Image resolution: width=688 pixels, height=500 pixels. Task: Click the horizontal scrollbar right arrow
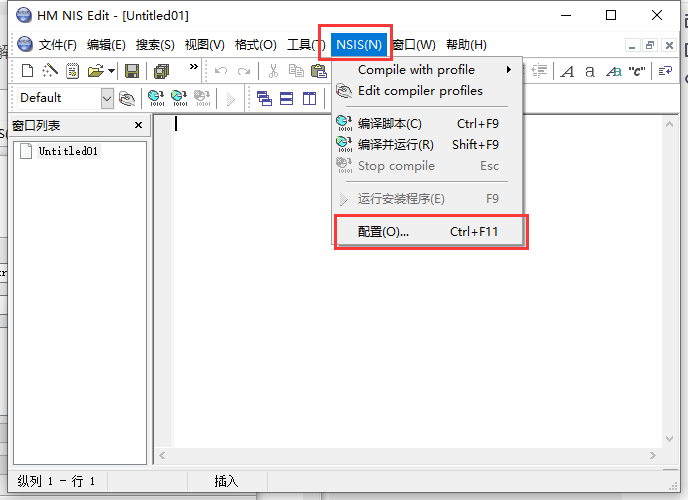[653, 456]
